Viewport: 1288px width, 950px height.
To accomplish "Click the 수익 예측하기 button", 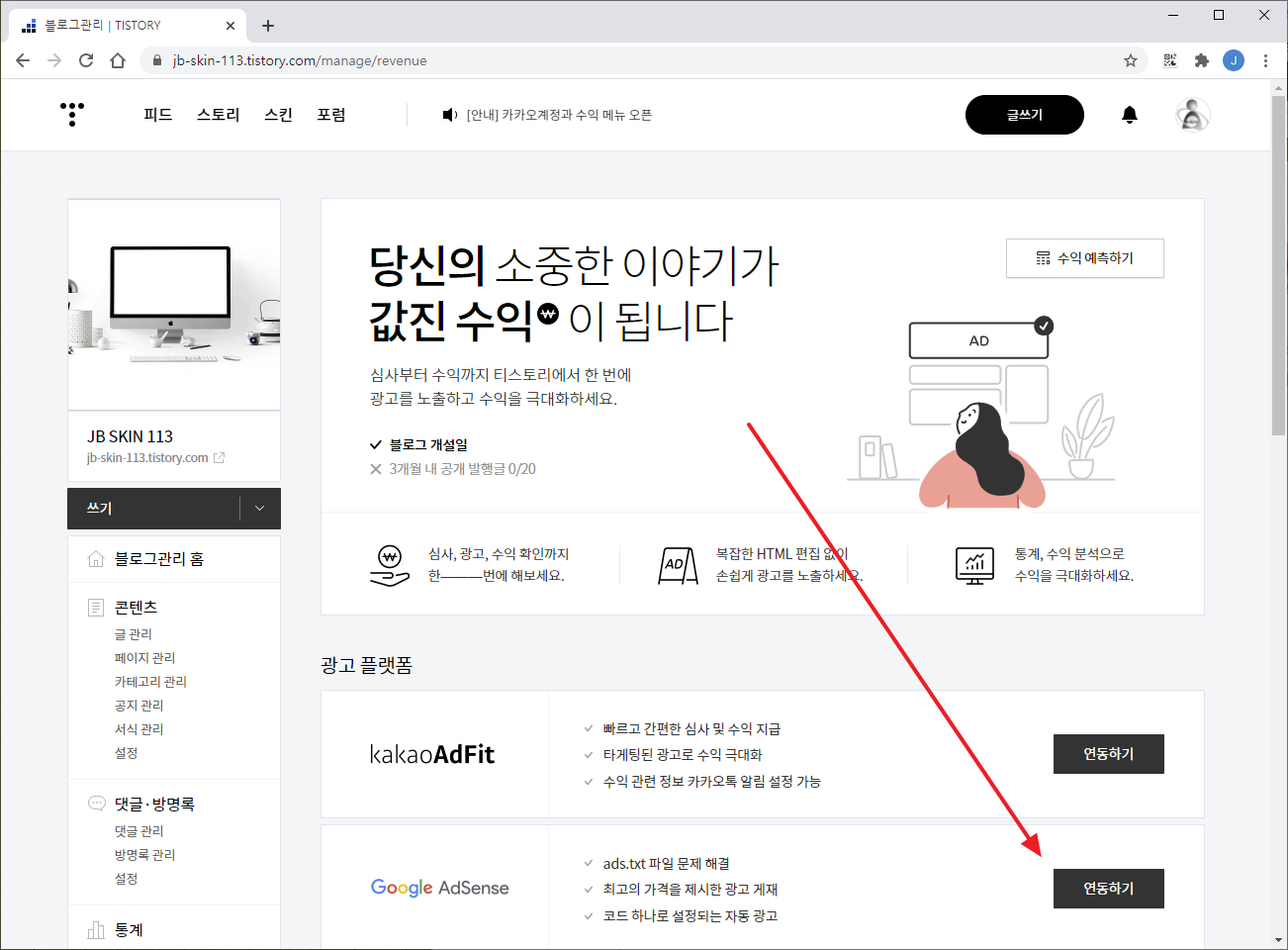I will (1085, 258).
